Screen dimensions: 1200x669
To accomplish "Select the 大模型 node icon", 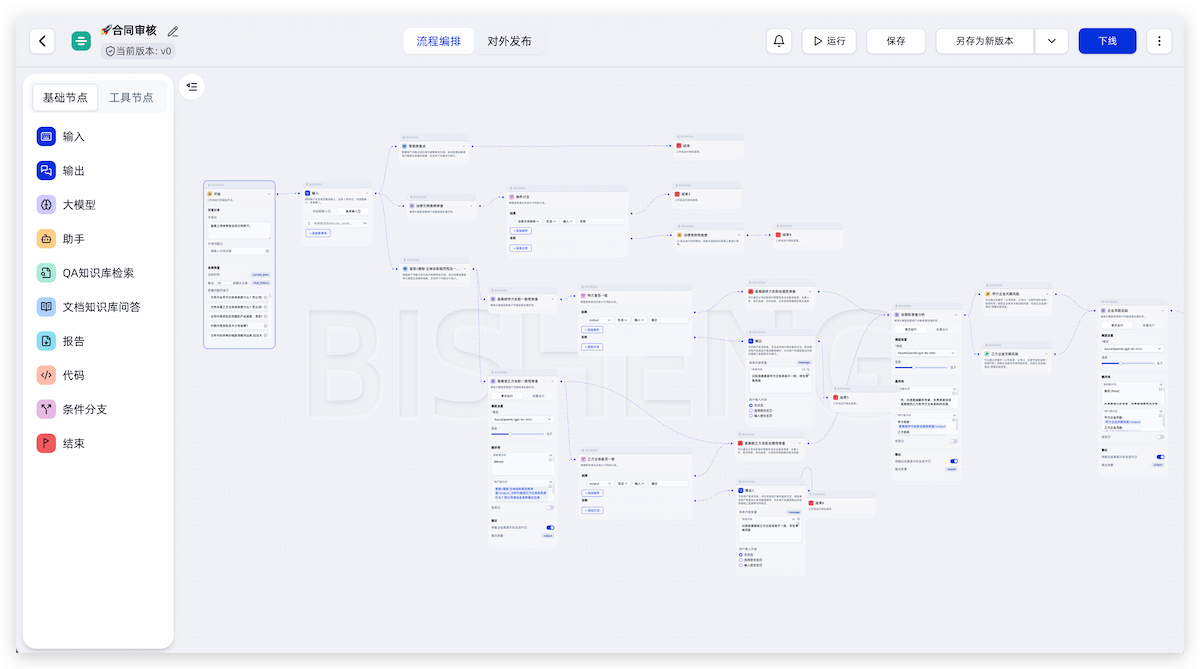I will point(46,205).
